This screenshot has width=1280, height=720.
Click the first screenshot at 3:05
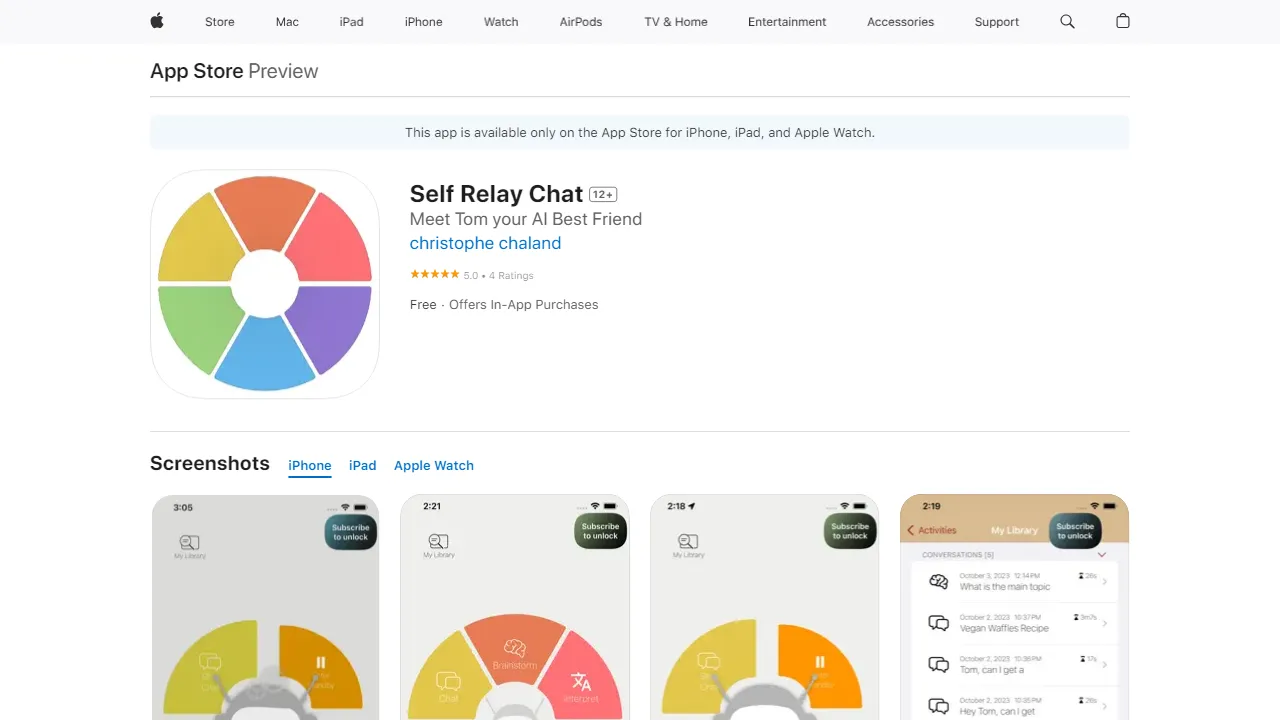[265, 607]
